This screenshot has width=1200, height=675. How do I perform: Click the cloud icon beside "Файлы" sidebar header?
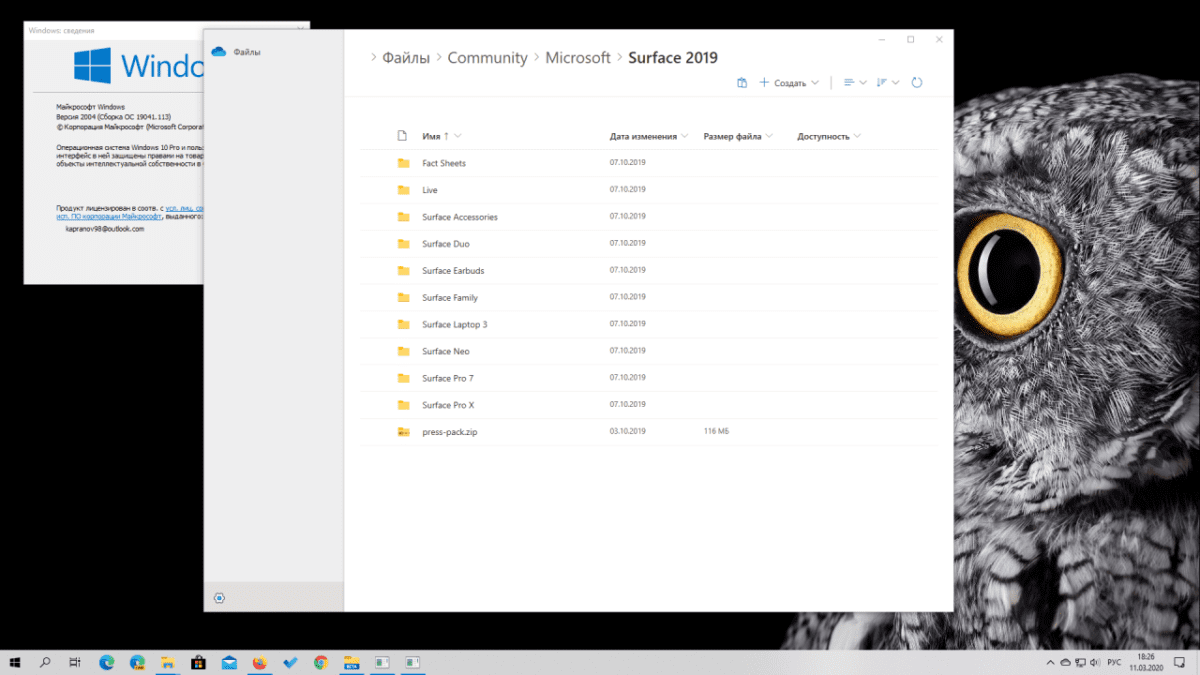(x=218, y=50)
